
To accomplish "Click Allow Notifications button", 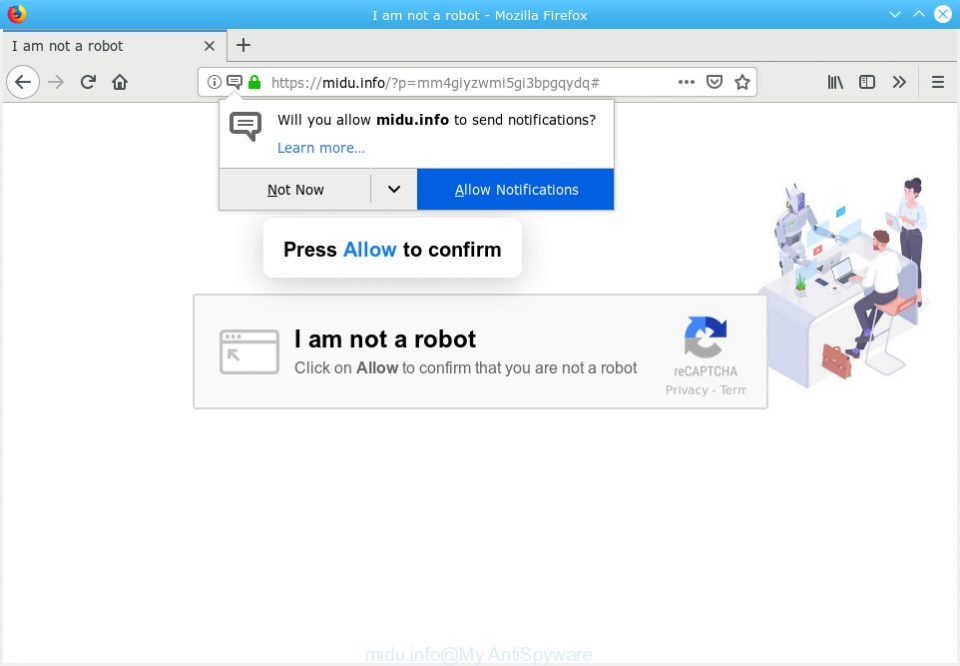I will 516,190.
